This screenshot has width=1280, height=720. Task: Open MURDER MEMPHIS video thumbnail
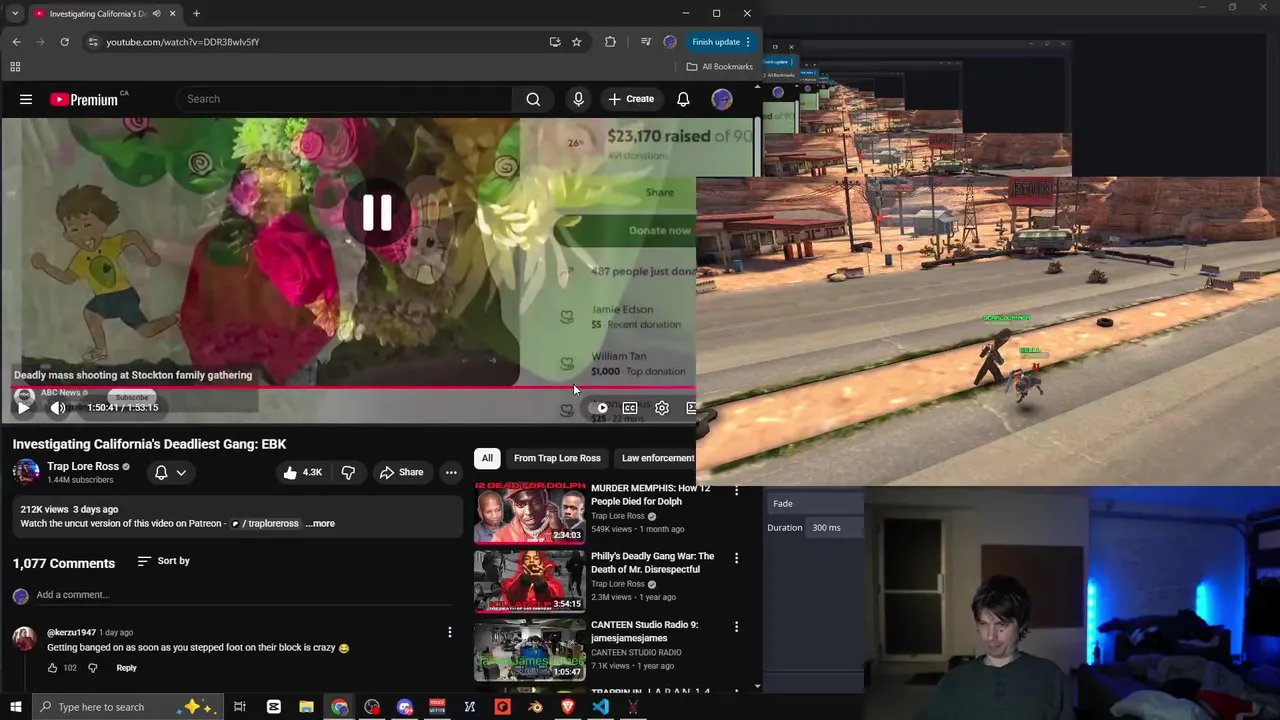[530, 513]
